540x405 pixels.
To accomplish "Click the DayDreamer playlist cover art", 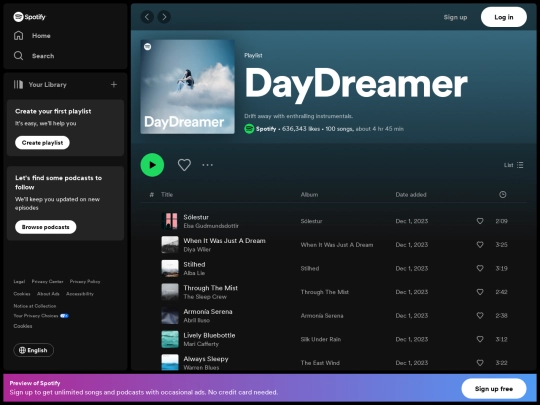I will click(188, 87).
